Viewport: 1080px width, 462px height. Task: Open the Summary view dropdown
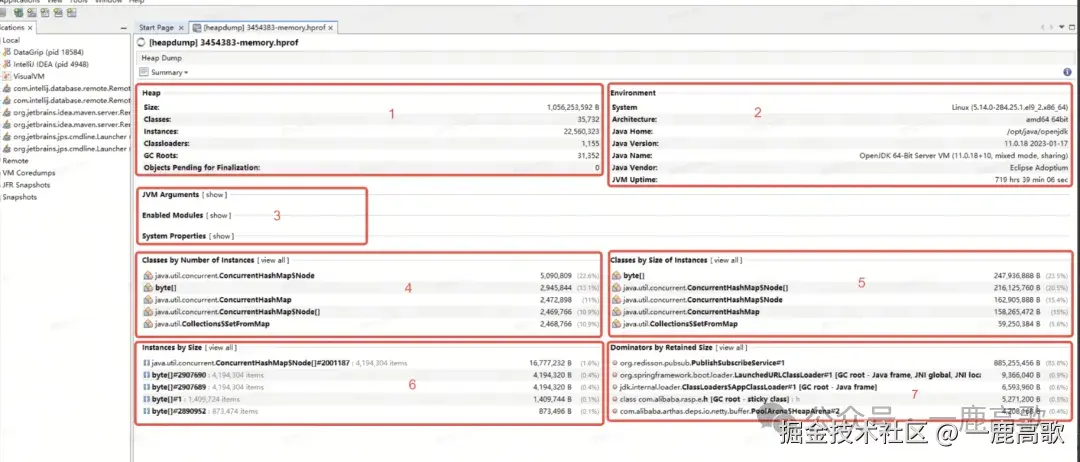[x=169, y=72]
